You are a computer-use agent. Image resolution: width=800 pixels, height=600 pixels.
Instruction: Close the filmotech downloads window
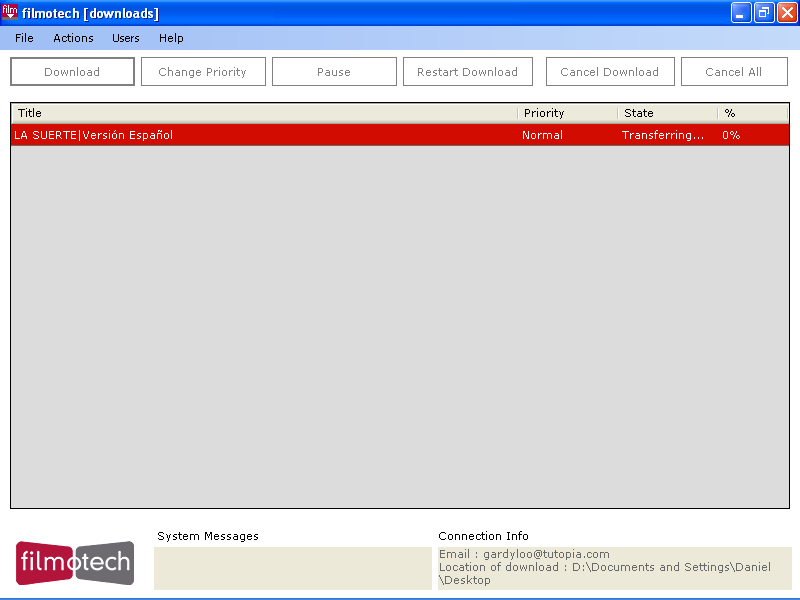click(787, 13)
